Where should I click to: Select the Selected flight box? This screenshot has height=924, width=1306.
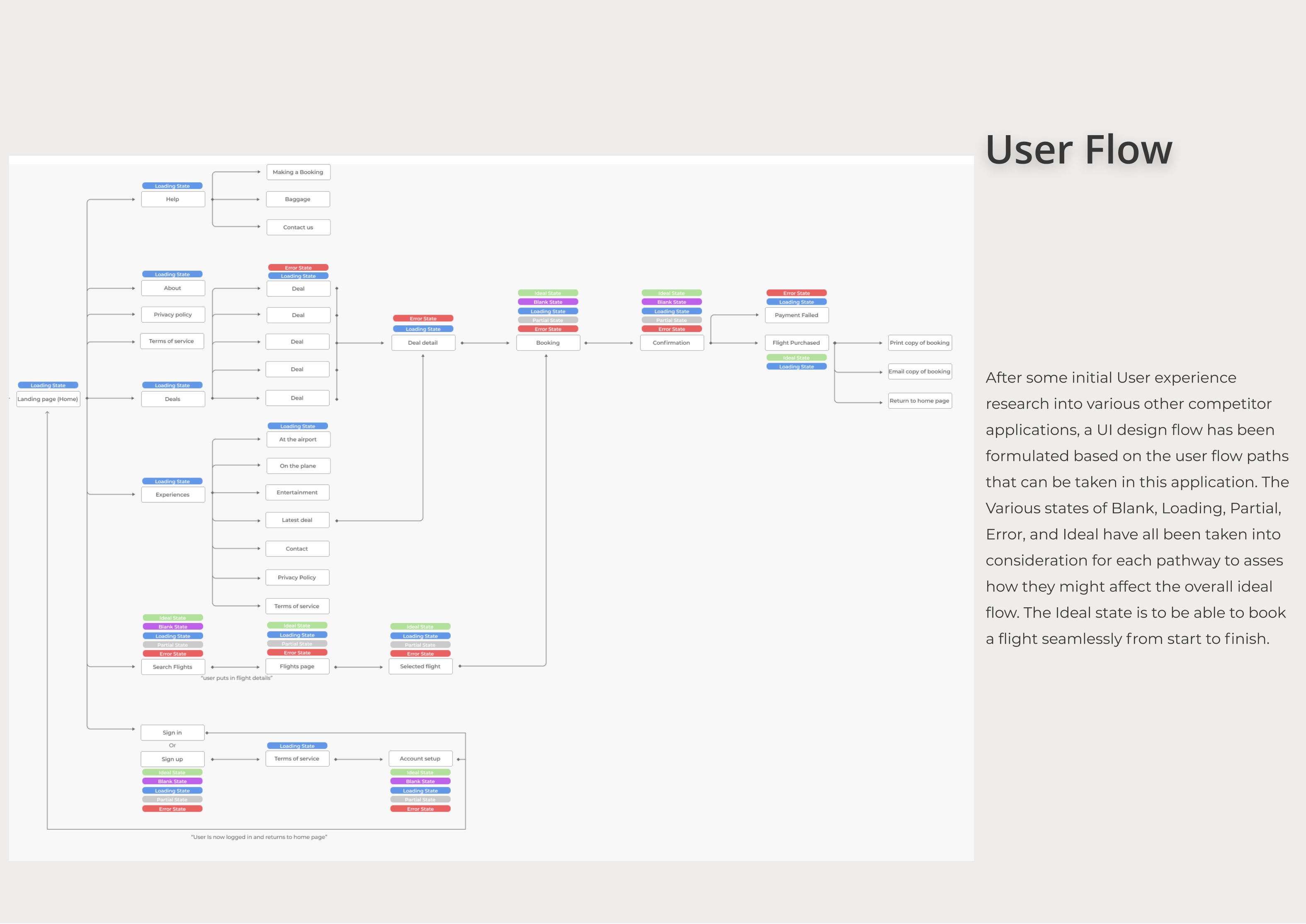420,666
